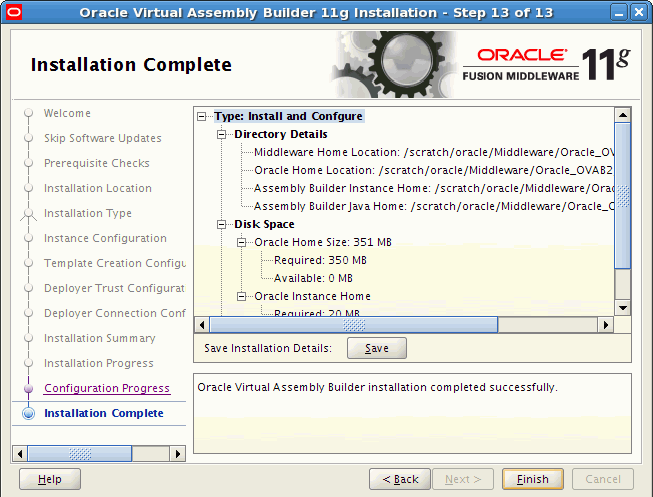653x497 pixels.
Task: Click the details tree scroll right arrow
Action: coord(606,325)
